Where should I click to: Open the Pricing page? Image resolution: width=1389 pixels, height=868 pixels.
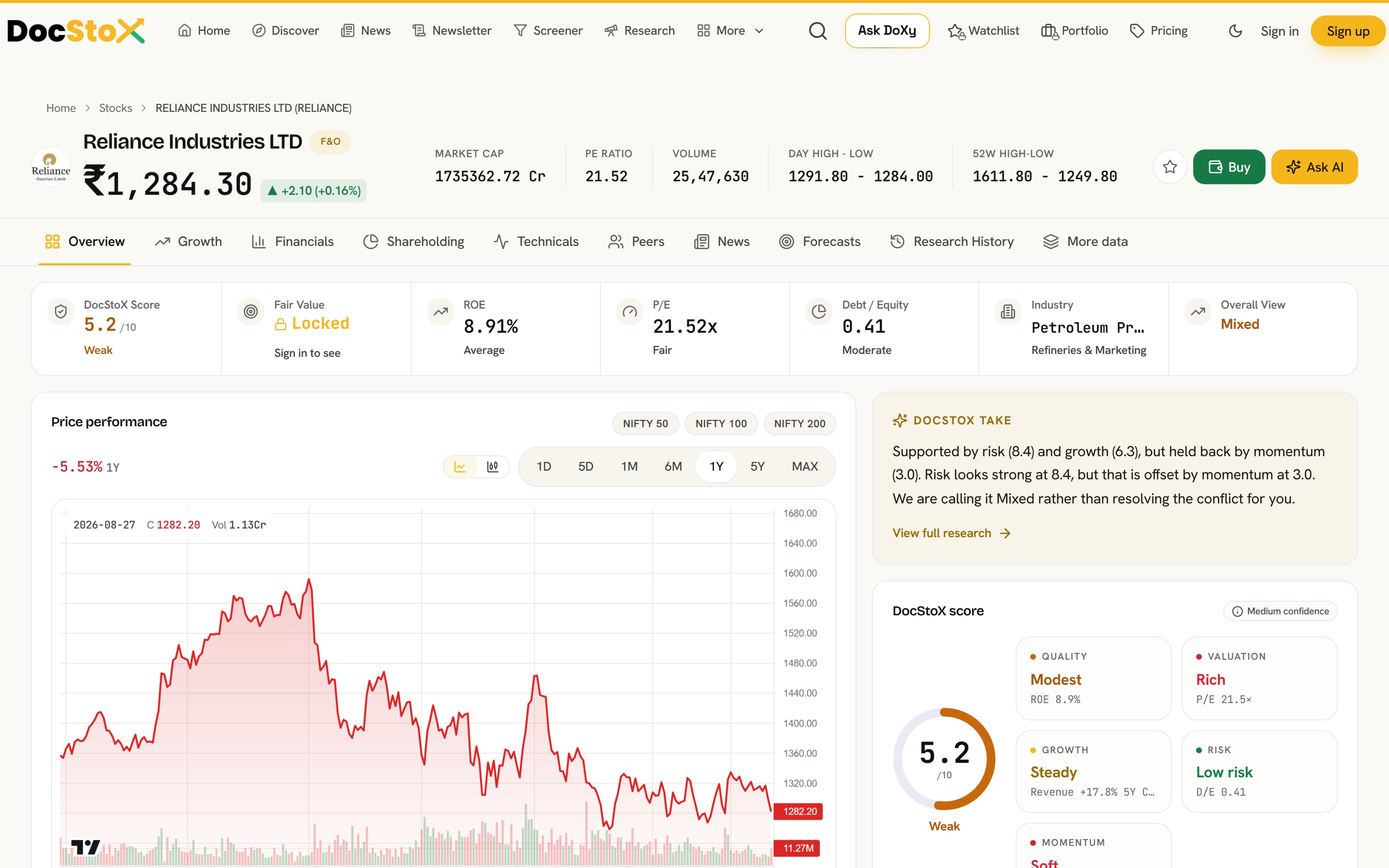(x=1158, y=31)
